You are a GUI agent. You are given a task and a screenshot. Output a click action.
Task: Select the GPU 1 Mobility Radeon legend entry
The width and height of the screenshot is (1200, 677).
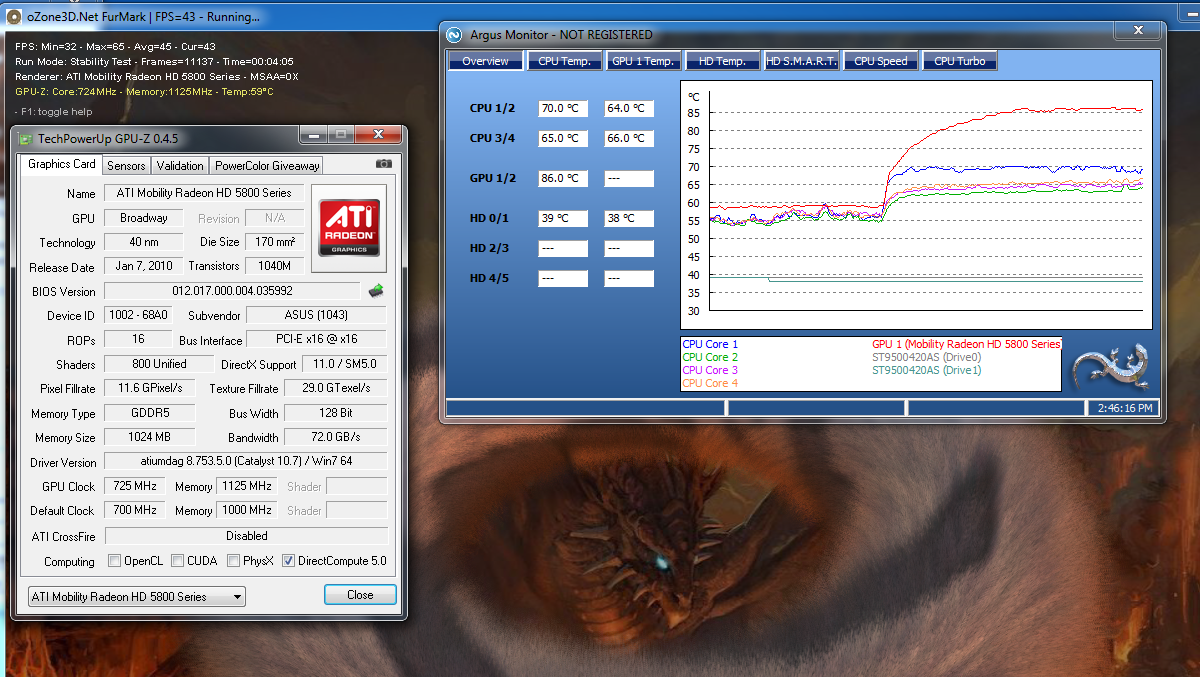966,345
